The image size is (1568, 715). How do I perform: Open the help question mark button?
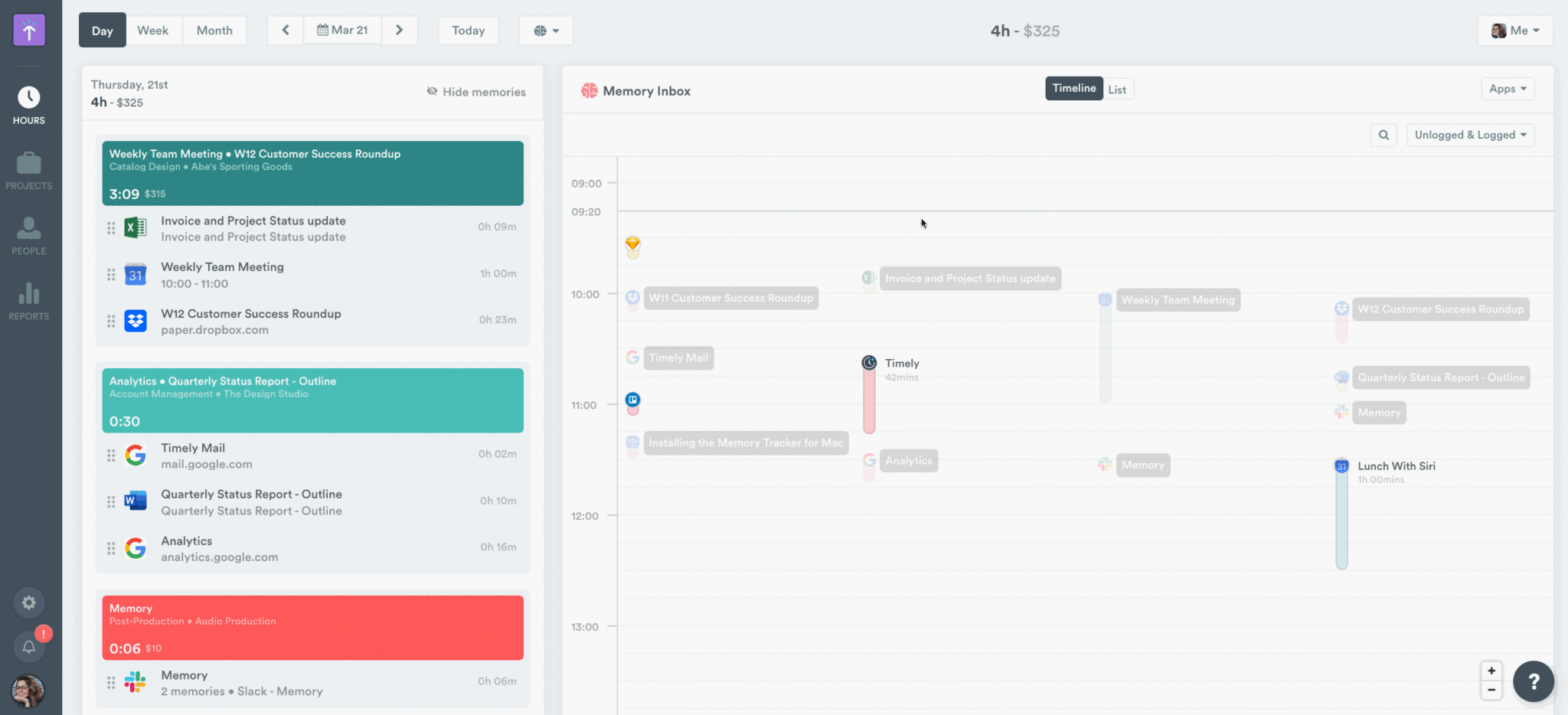point(1534,681)
